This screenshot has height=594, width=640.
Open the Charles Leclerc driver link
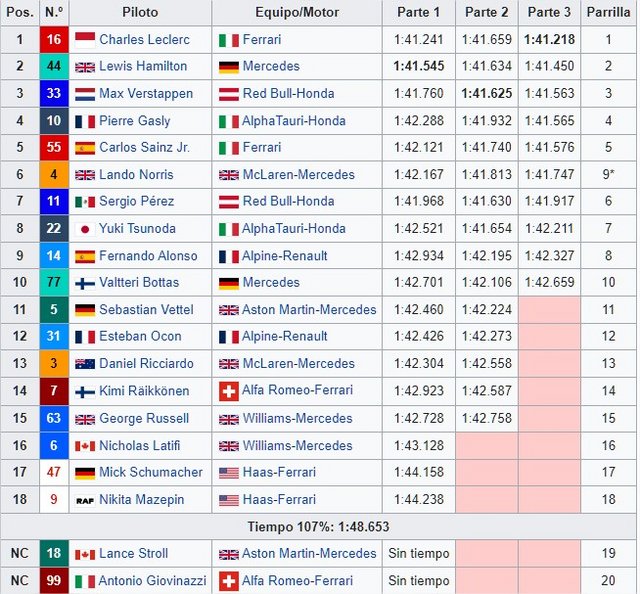pos(144,40)
